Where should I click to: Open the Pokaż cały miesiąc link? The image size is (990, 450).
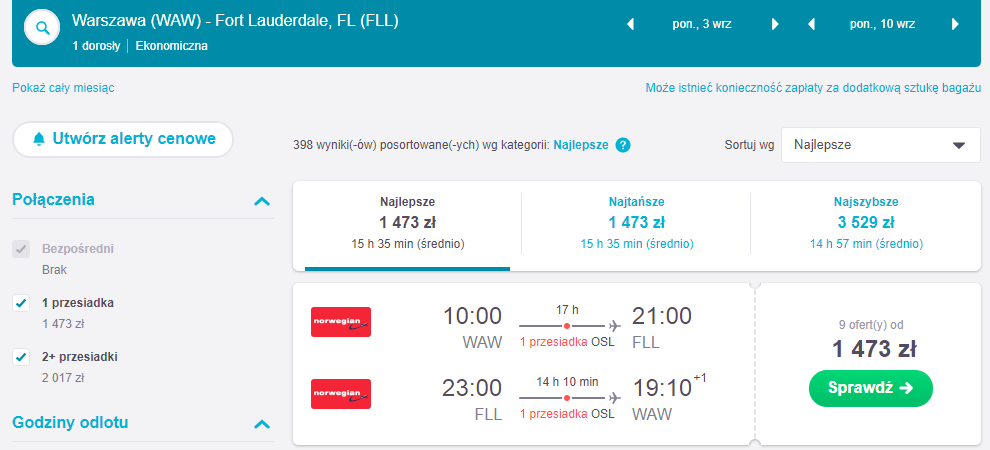pyautogui.click(x=63, y=88)
